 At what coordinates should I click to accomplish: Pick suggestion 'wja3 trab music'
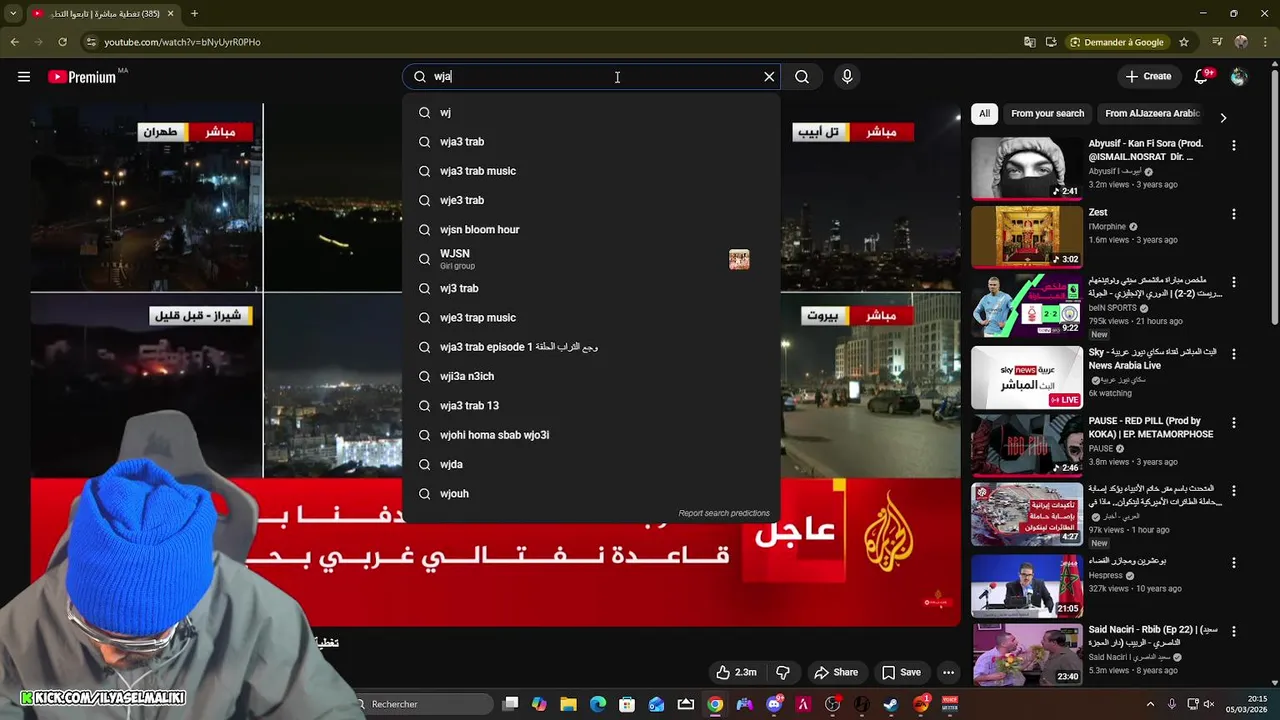591,171
